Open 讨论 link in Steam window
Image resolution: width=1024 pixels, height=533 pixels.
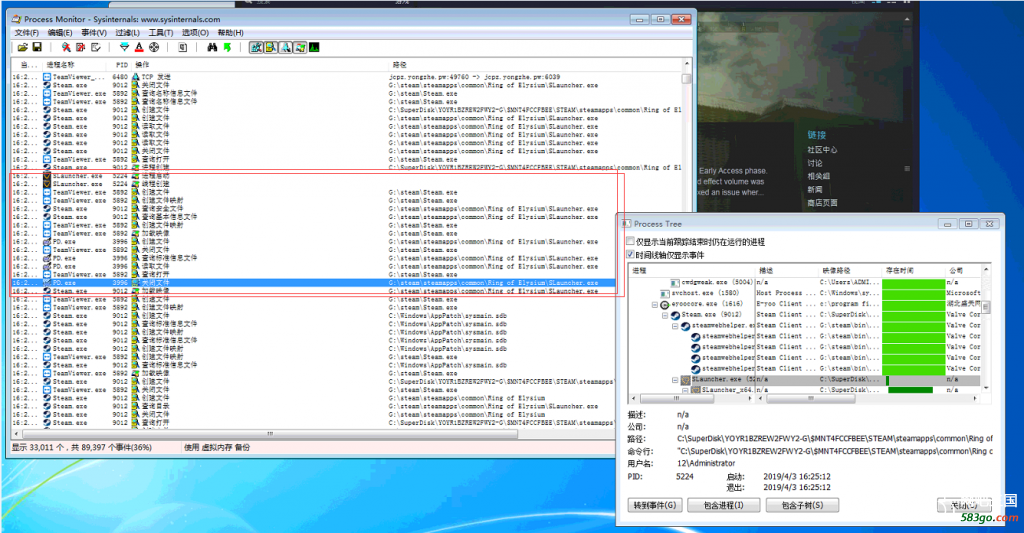tap(814, 163)
